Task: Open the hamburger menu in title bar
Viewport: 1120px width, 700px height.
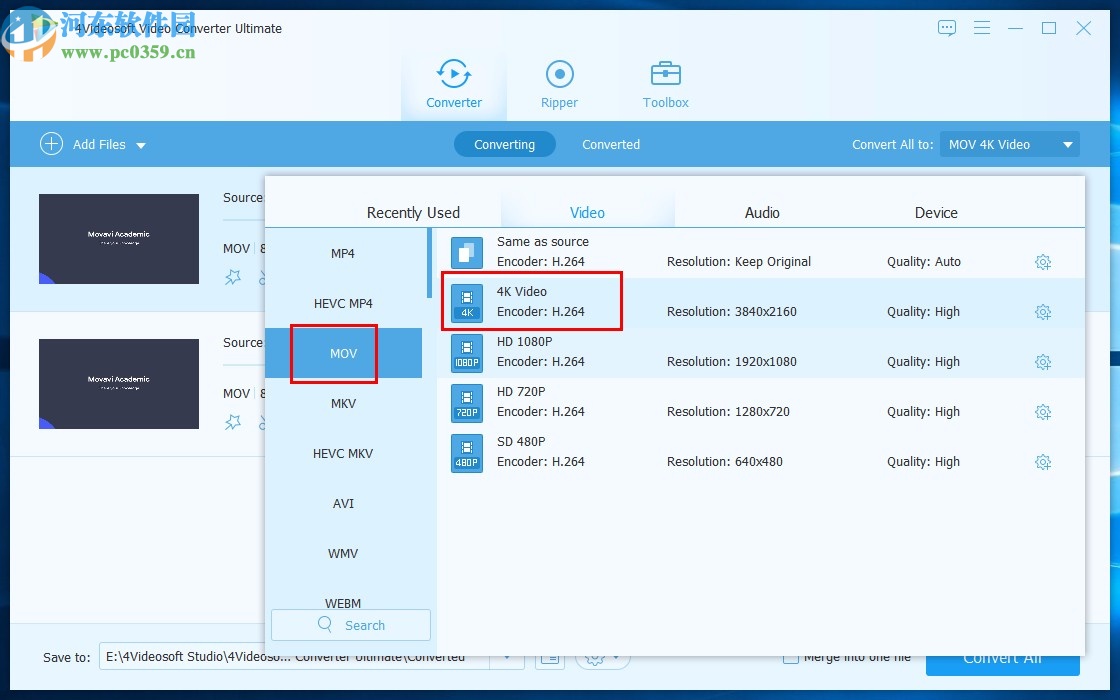Action: [x=982, y=28]
